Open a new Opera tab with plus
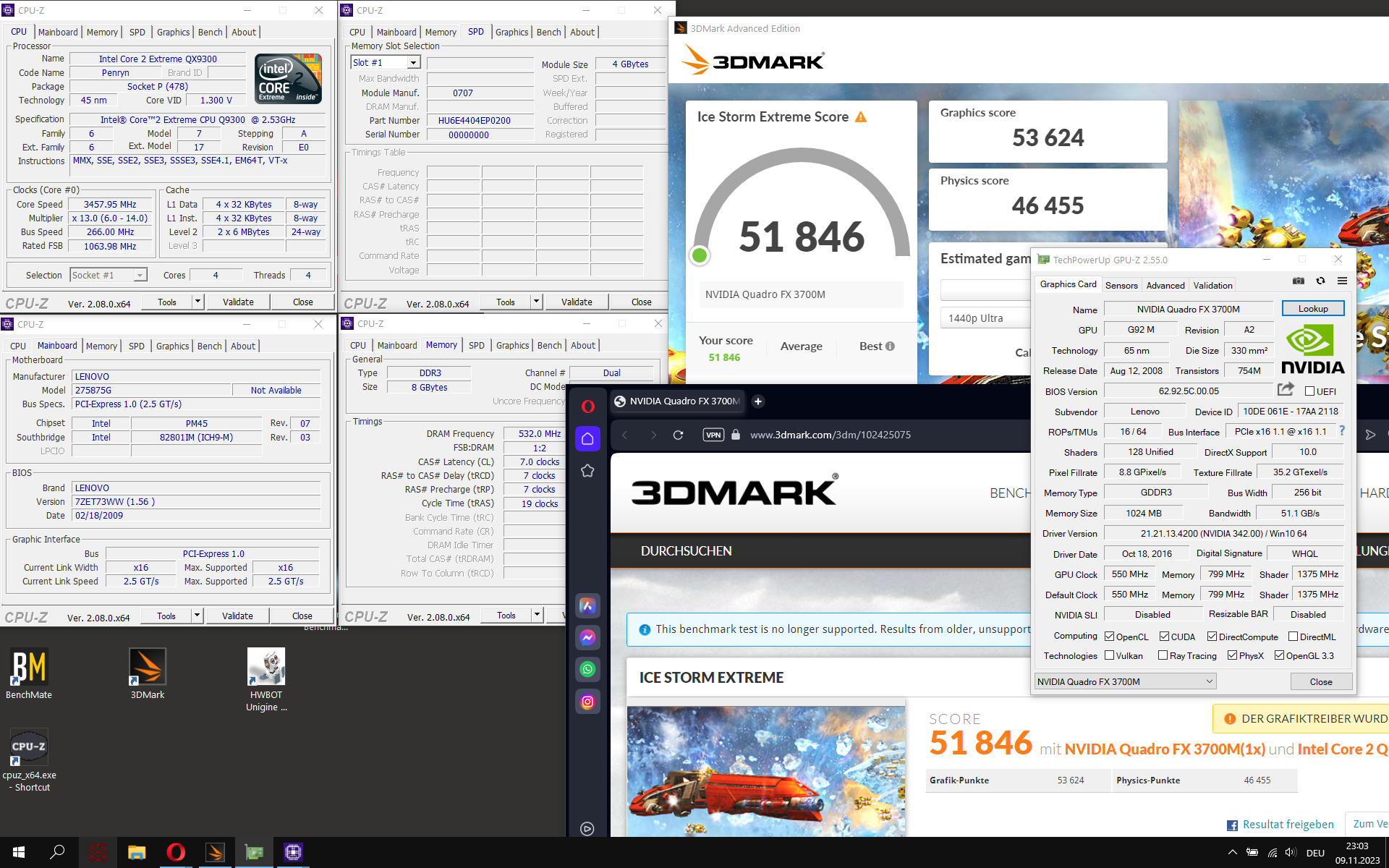Viewport: 1389px width, 868px height. [758, 401]
